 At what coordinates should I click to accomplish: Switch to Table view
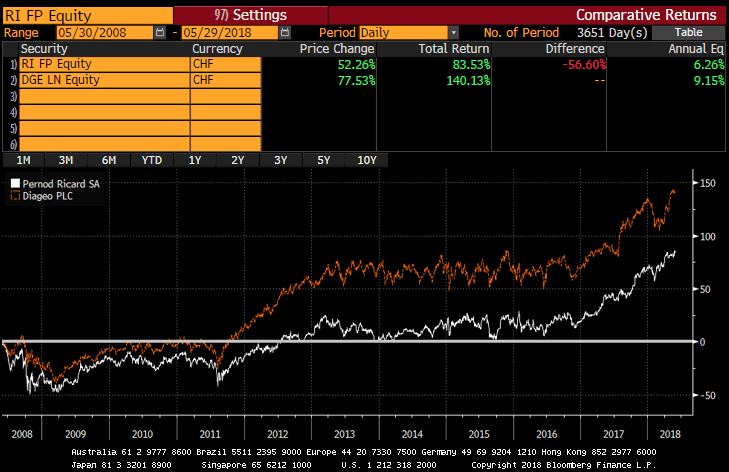tap(689, 33)
